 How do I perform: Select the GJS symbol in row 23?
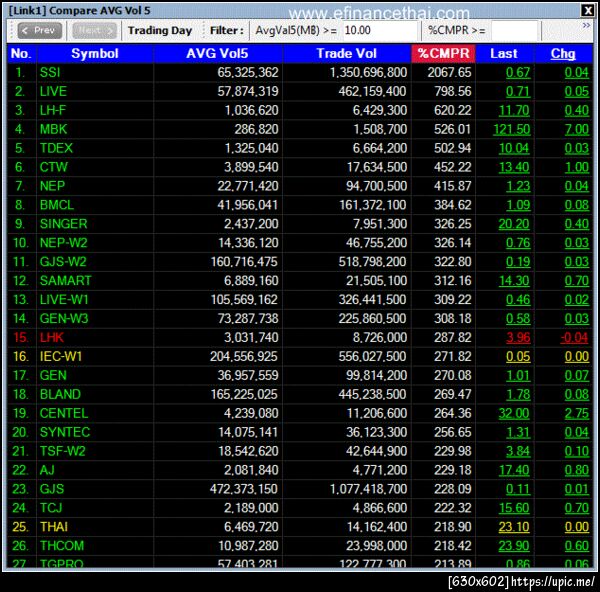click(x=52, y=489)
